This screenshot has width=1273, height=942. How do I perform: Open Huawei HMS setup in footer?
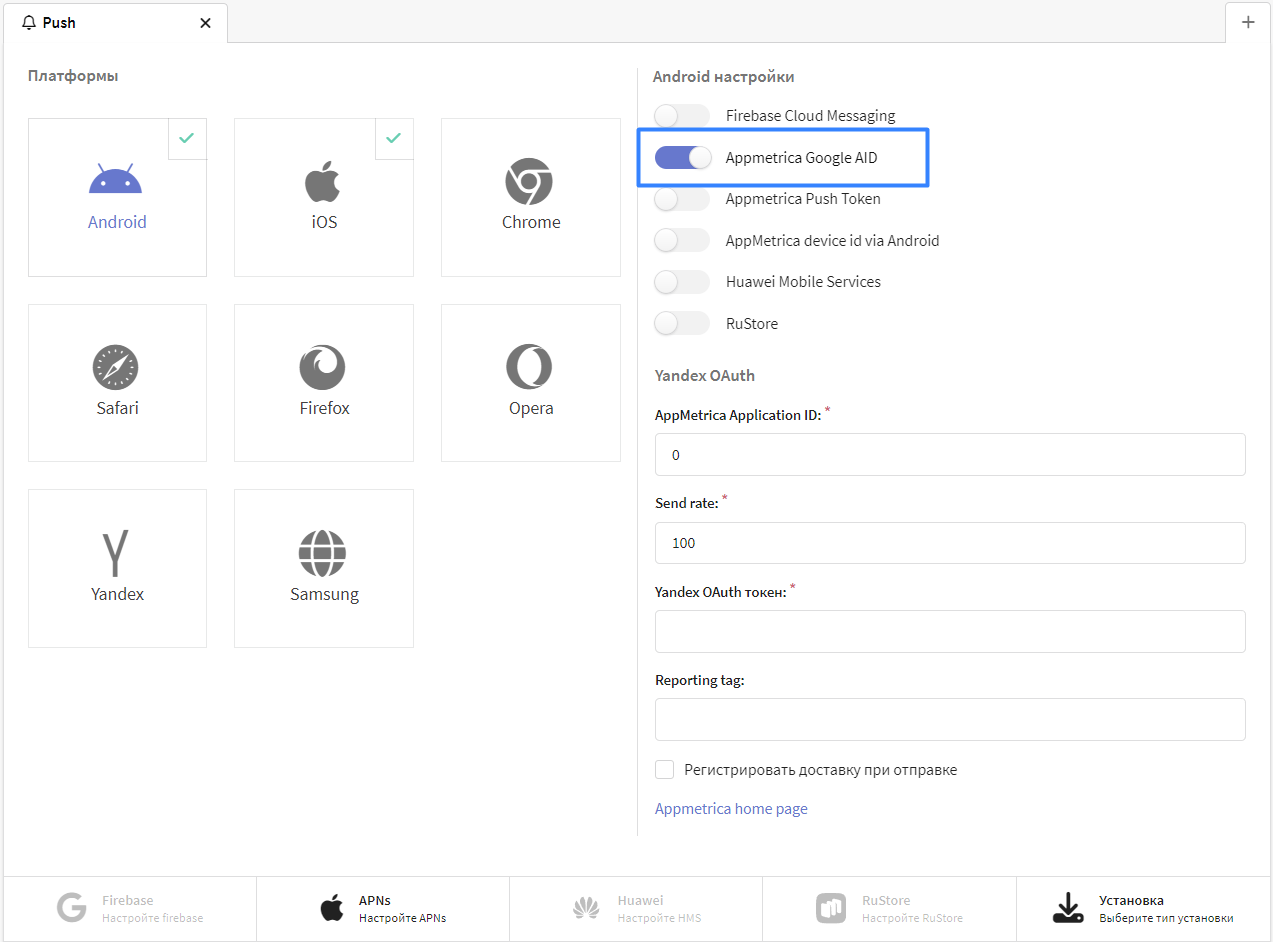[636, 908]
